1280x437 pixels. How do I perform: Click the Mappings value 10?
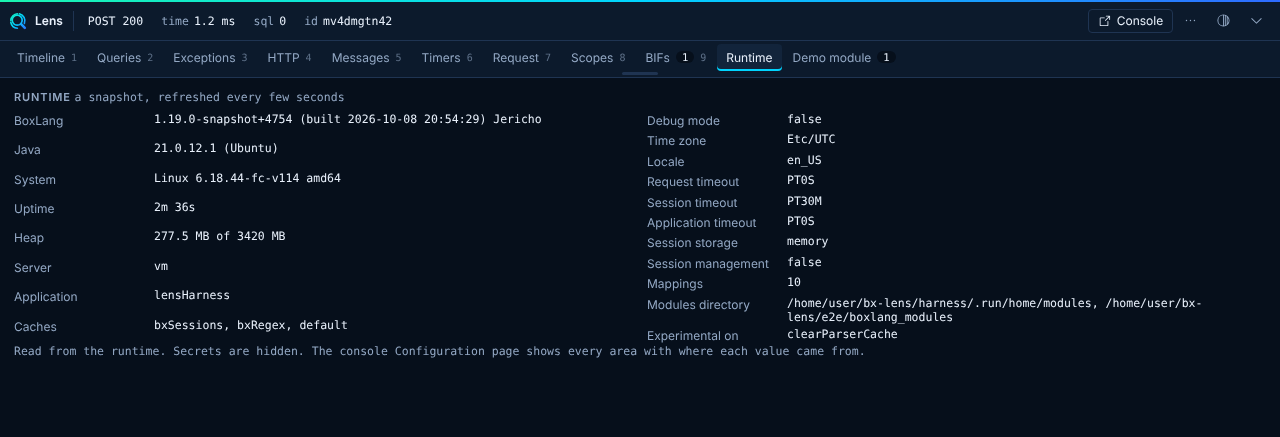[794, 282]
